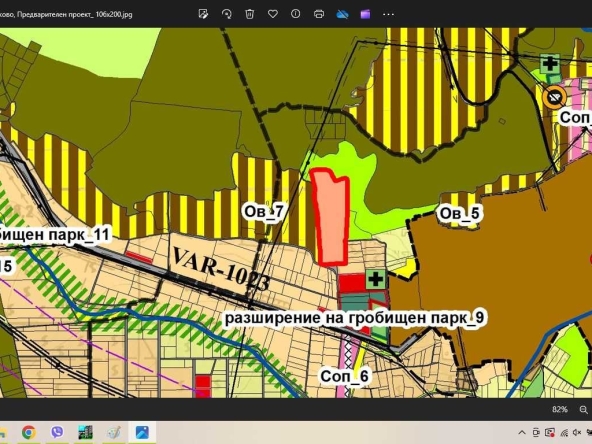Image resolution: width=592 pixels, height=444 pixels.
Task: Open the network Wi-Fi tray icon
Action: click(564, 433)
